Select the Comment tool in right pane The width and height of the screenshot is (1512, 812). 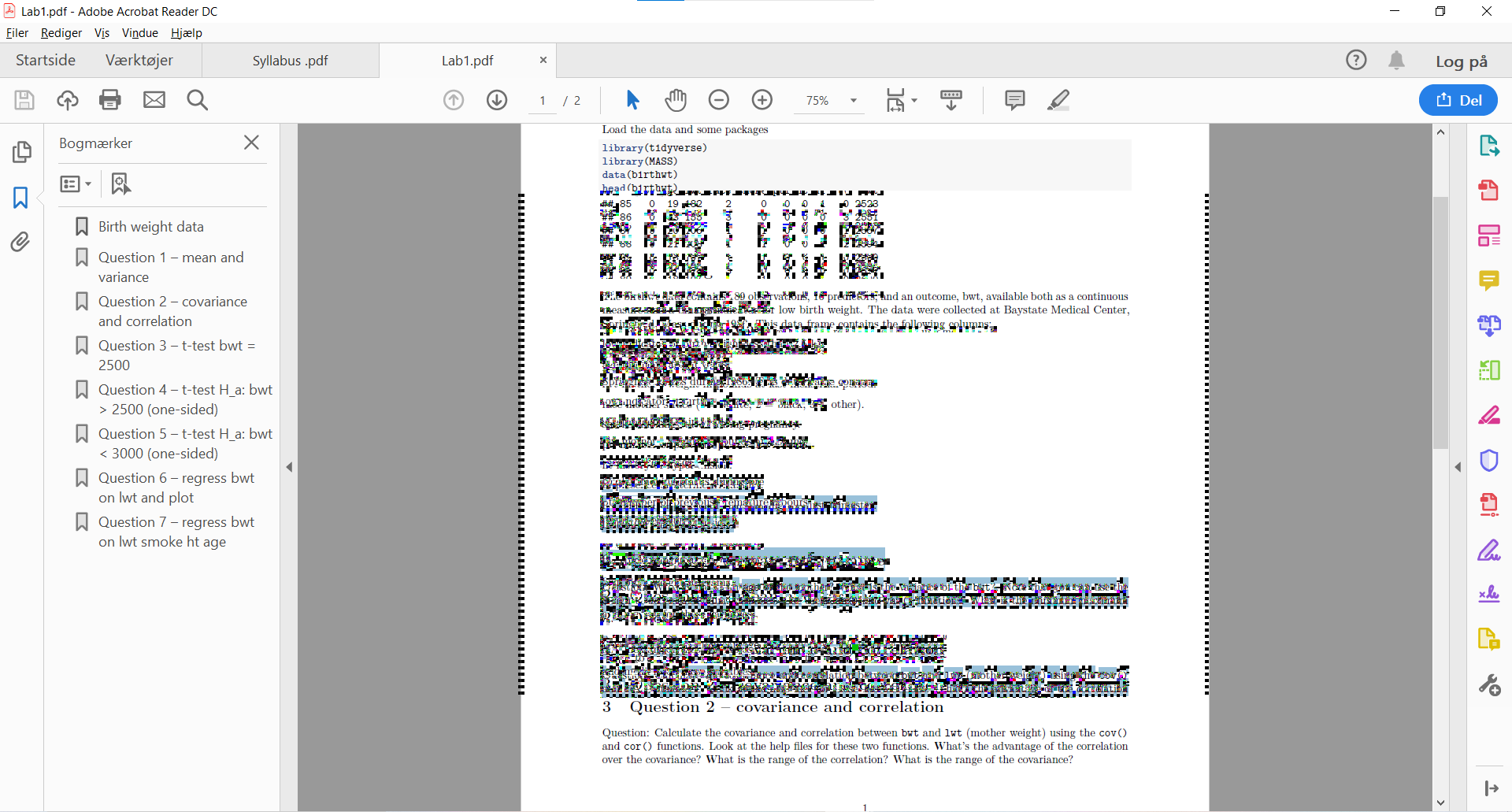[1489, 280]
